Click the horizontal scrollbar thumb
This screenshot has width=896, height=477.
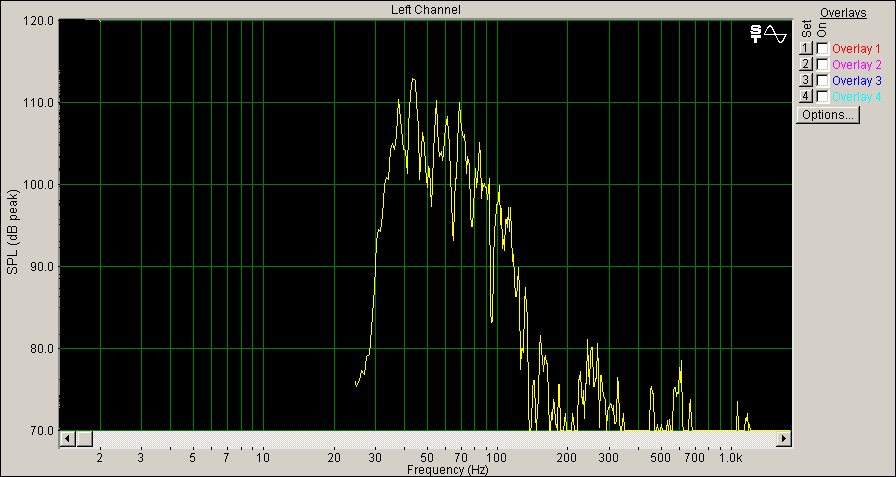[x=85, y=439]
